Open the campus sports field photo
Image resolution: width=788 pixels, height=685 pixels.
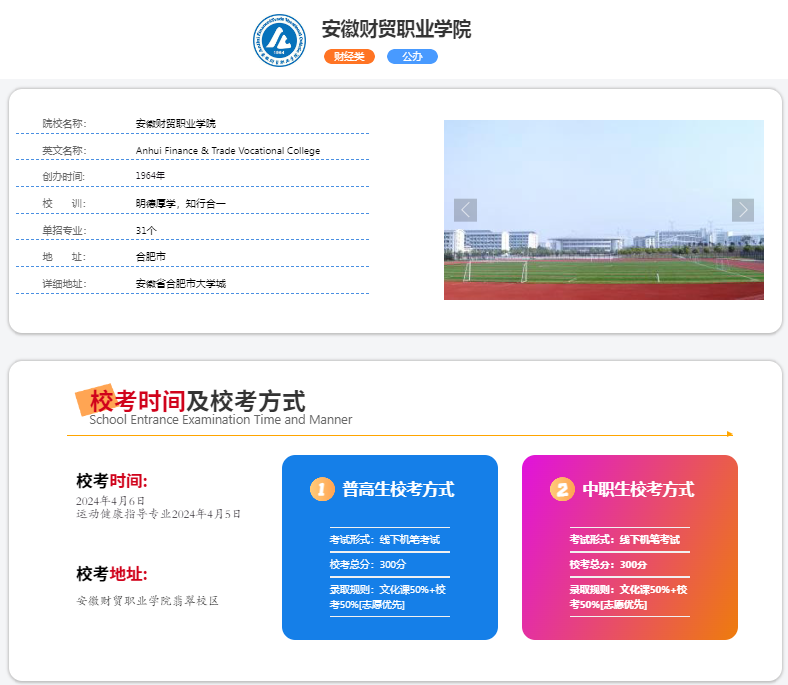(x=604, y=210)
